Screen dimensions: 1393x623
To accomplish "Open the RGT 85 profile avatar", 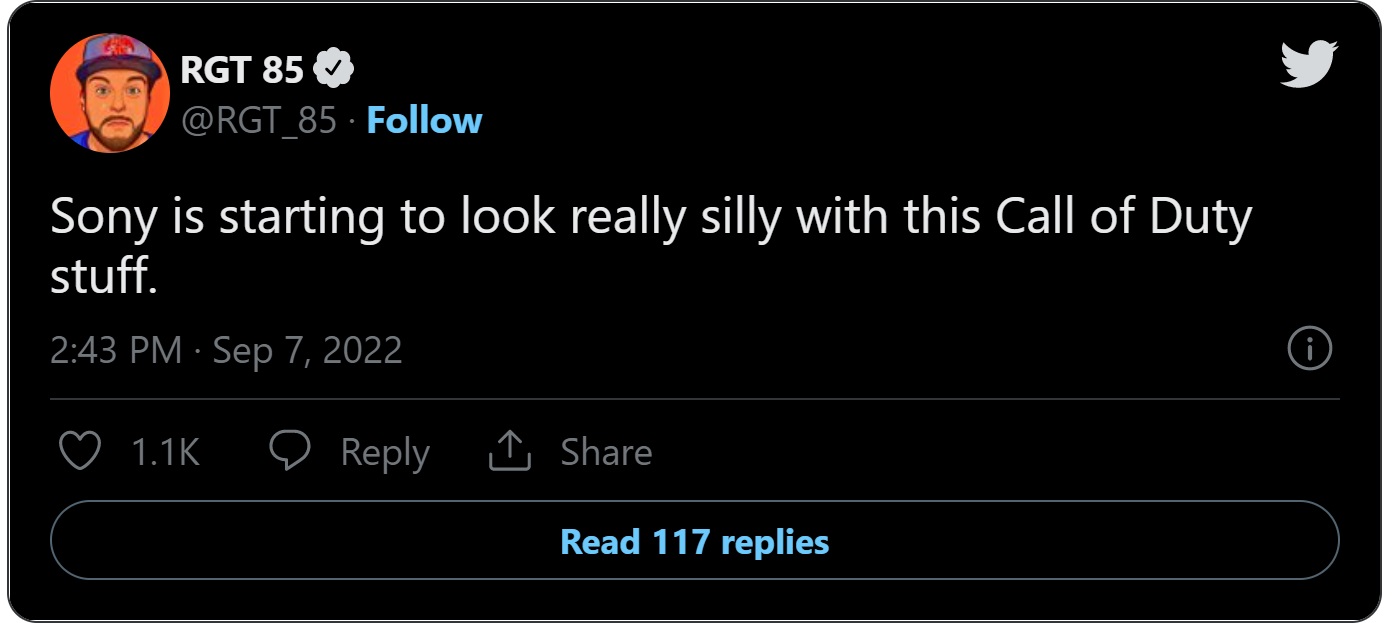I will (110, 92).
